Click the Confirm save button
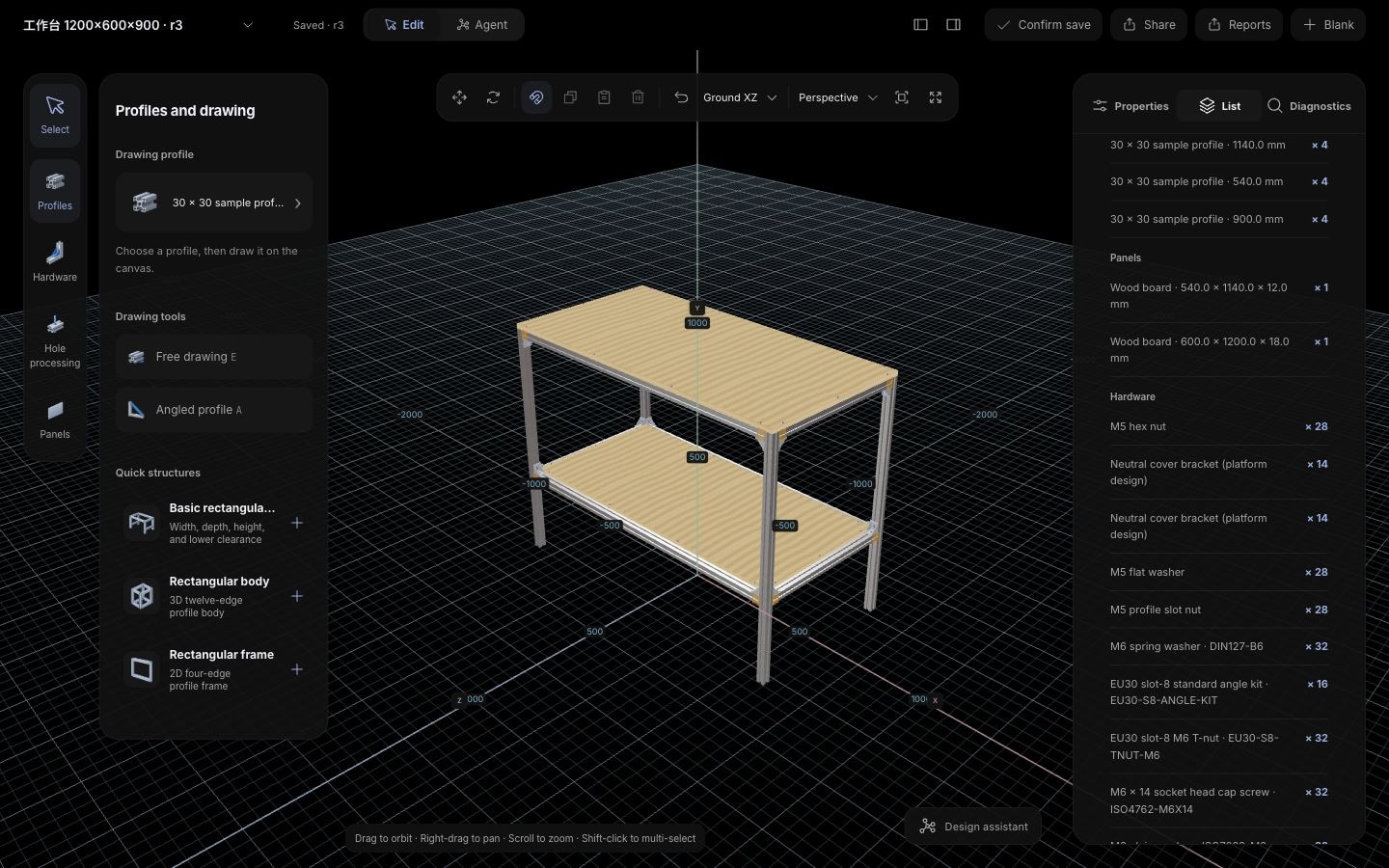The width and height of the screenshot is (1389, 868). coord(1044,25)
